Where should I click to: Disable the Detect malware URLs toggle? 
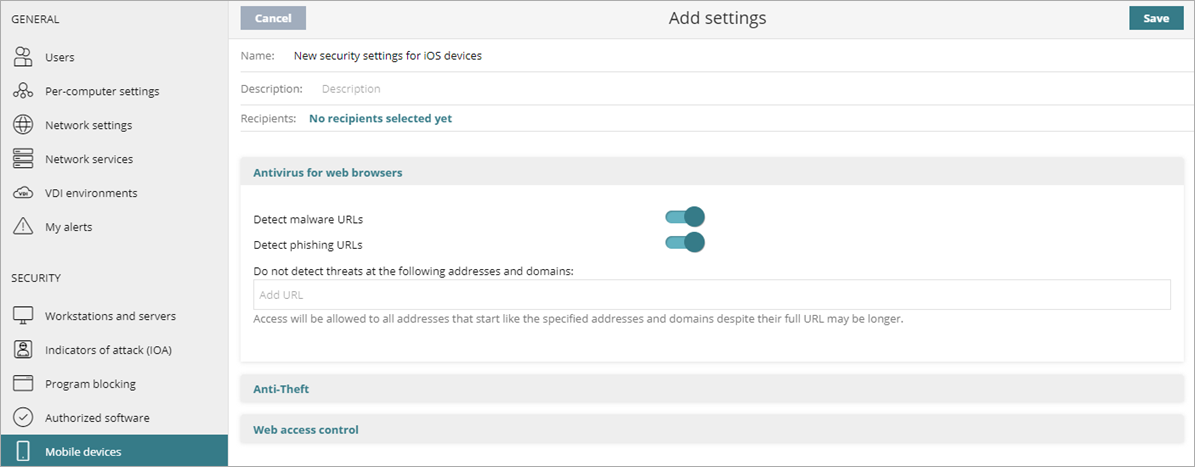pyautogui.click(x=685, y=217)
